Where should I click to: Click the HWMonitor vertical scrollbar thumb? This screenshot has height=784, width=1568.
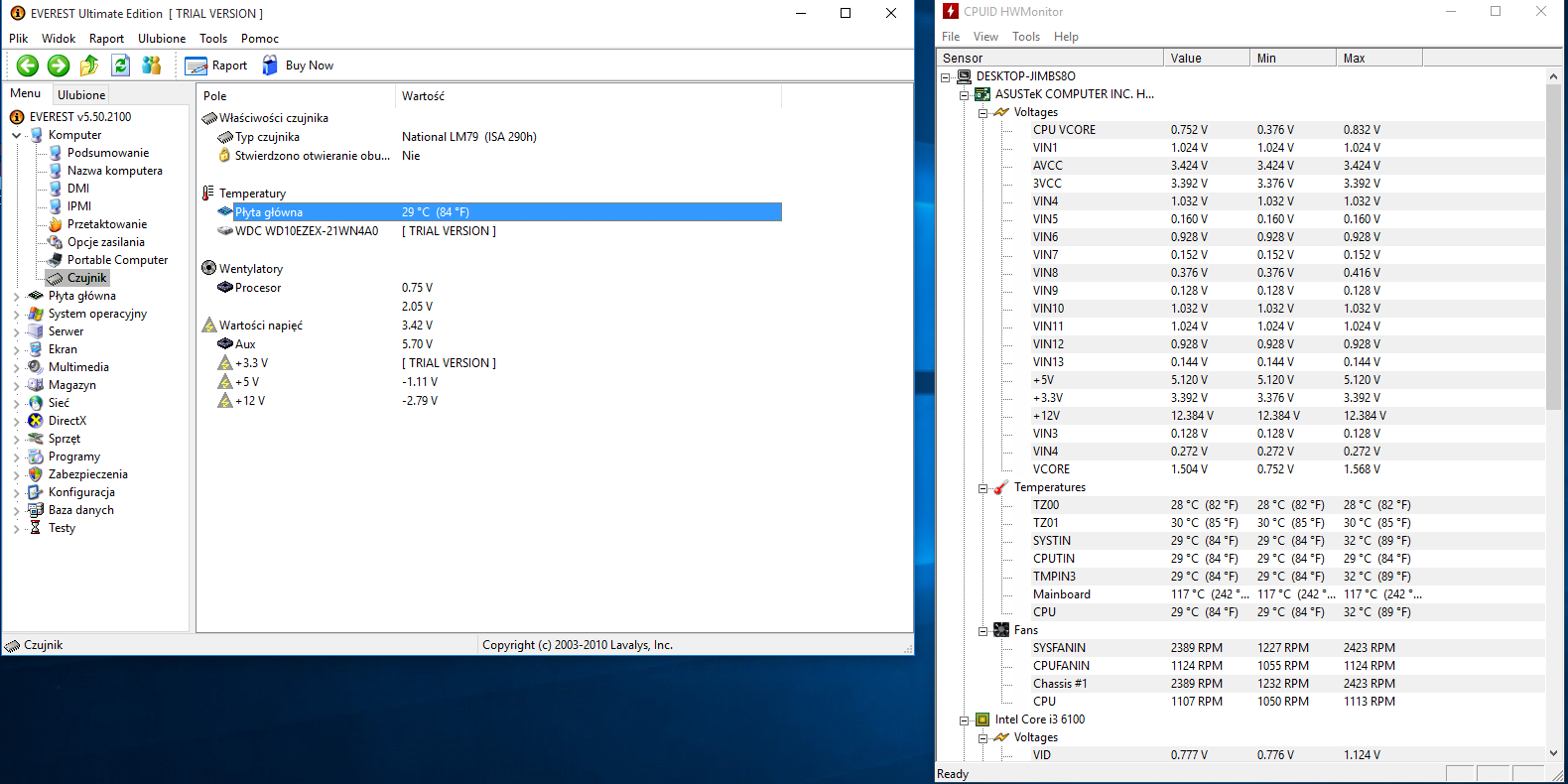pos(1554,247)
